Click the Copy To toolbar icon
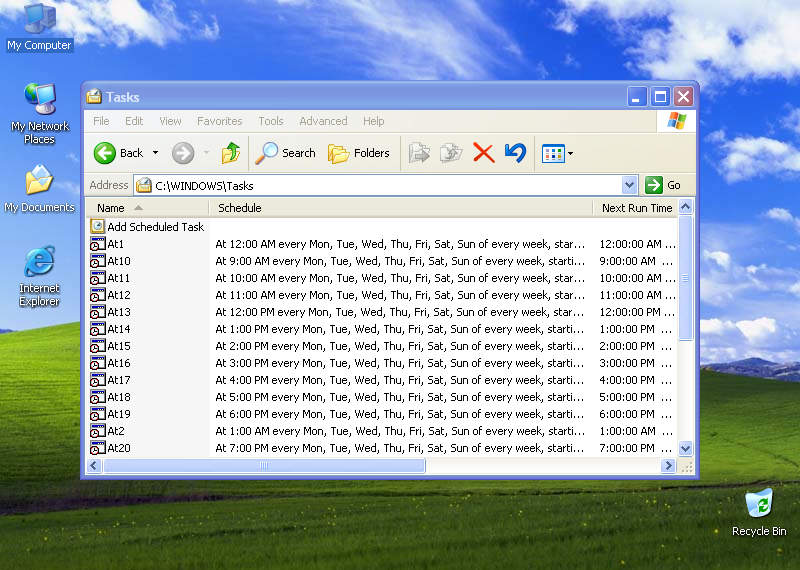 coord(451,153)
